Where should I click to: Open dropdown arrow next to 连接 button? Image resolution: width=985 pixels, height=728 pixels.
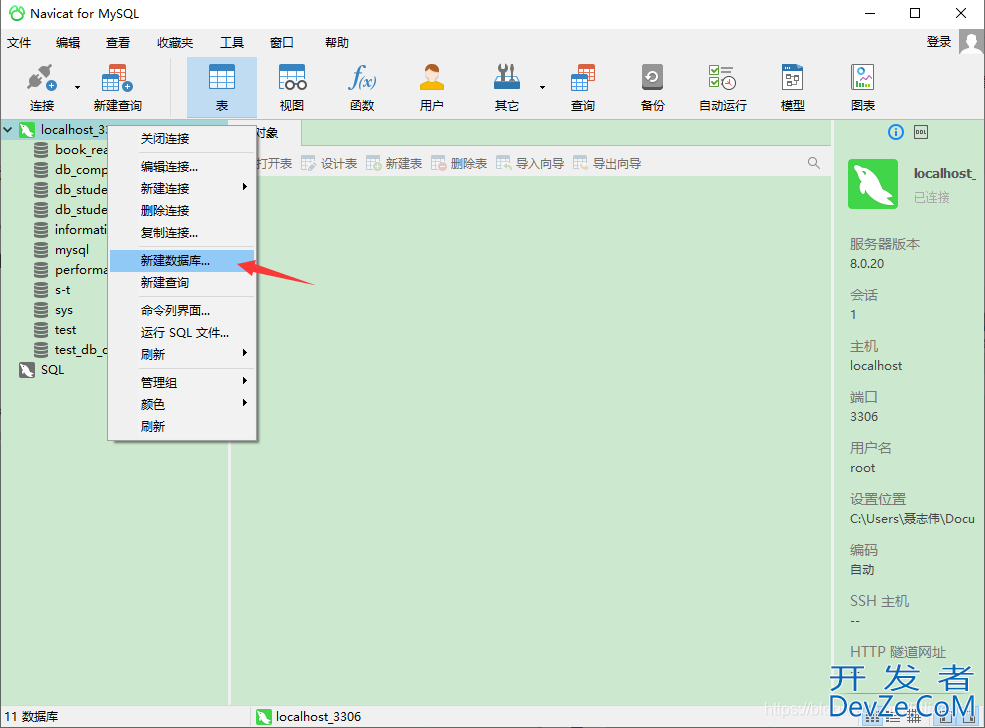coord(77,88)
